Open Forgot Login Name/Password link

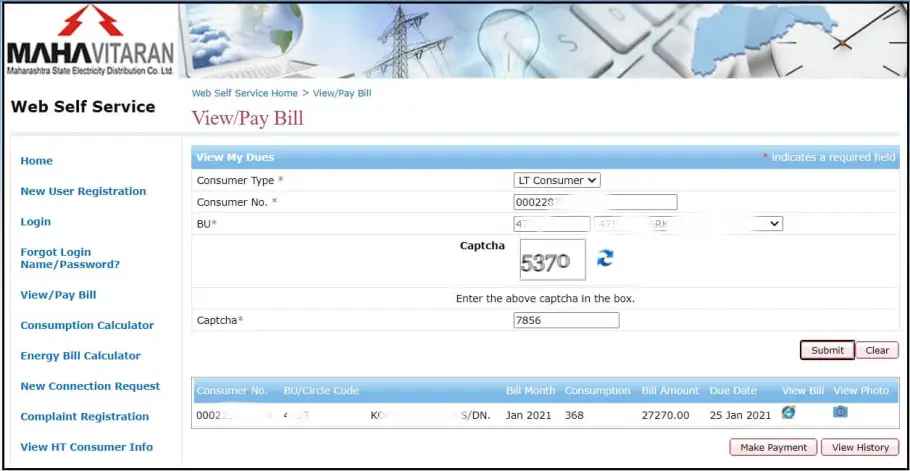70,258
